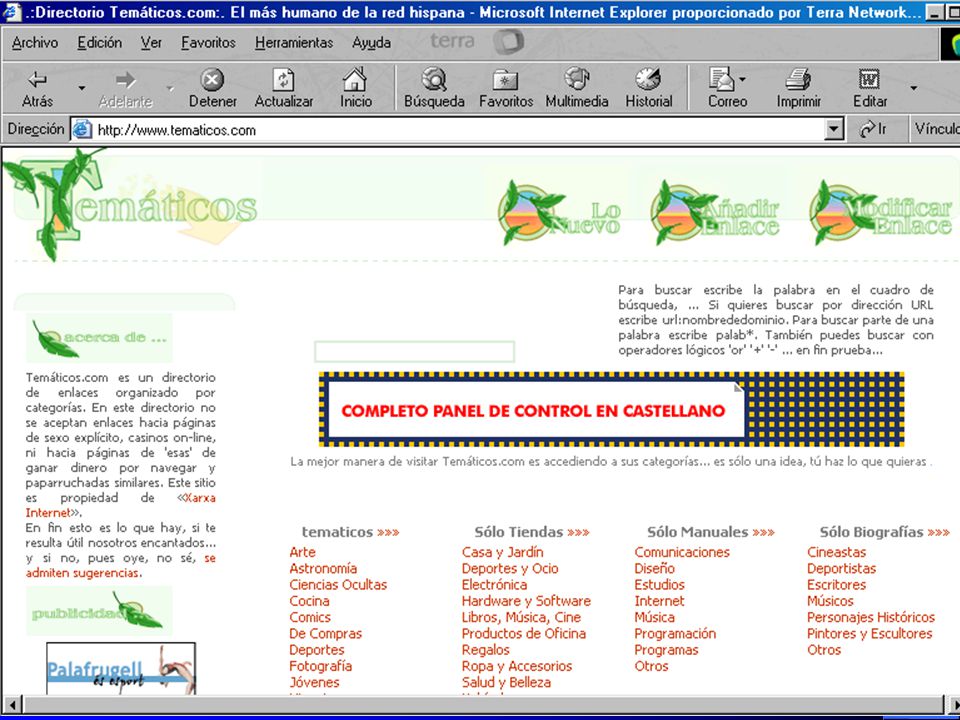Open the Escritores biographies link
Image resolution: width=960 pixels, height=720 pixels.
836,585
